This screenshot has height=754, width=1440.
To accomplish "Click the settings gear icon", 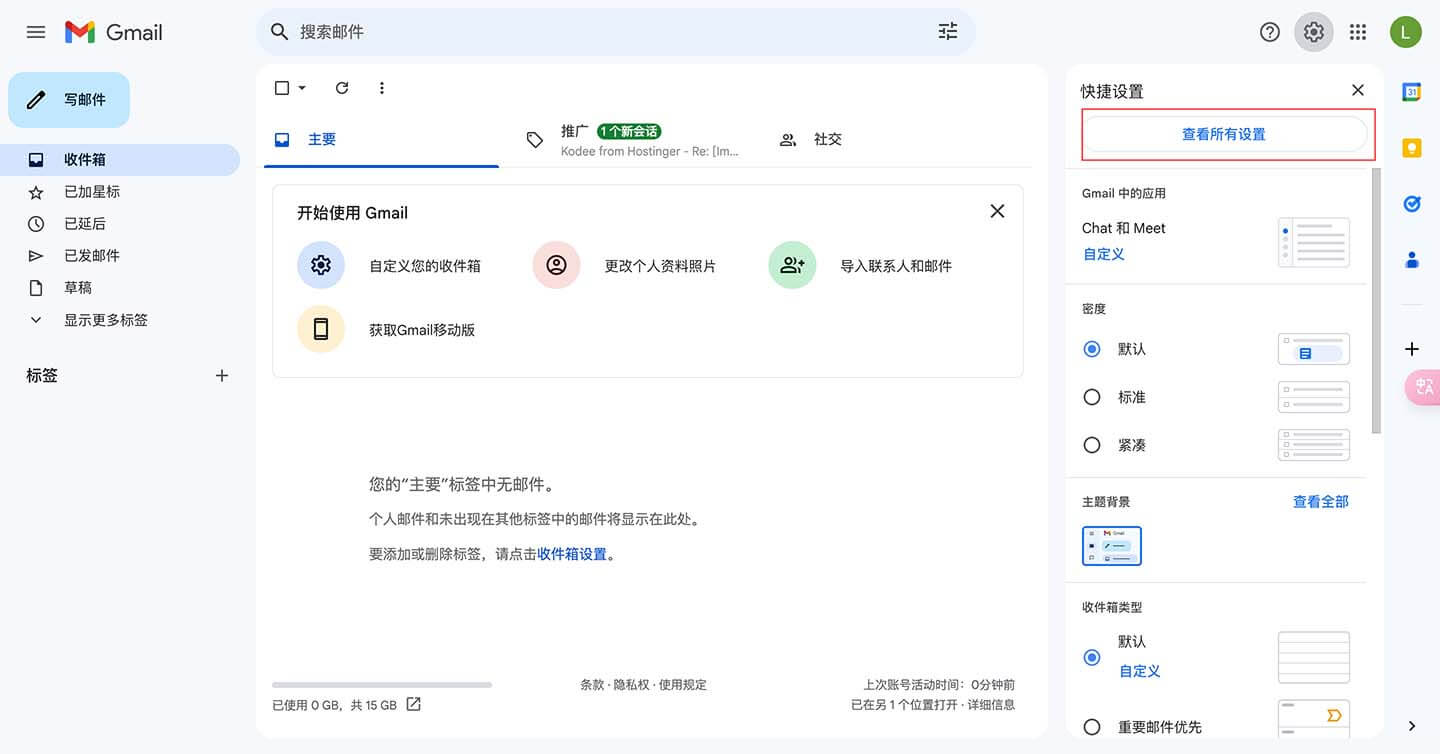I will tap(1314, 32).
